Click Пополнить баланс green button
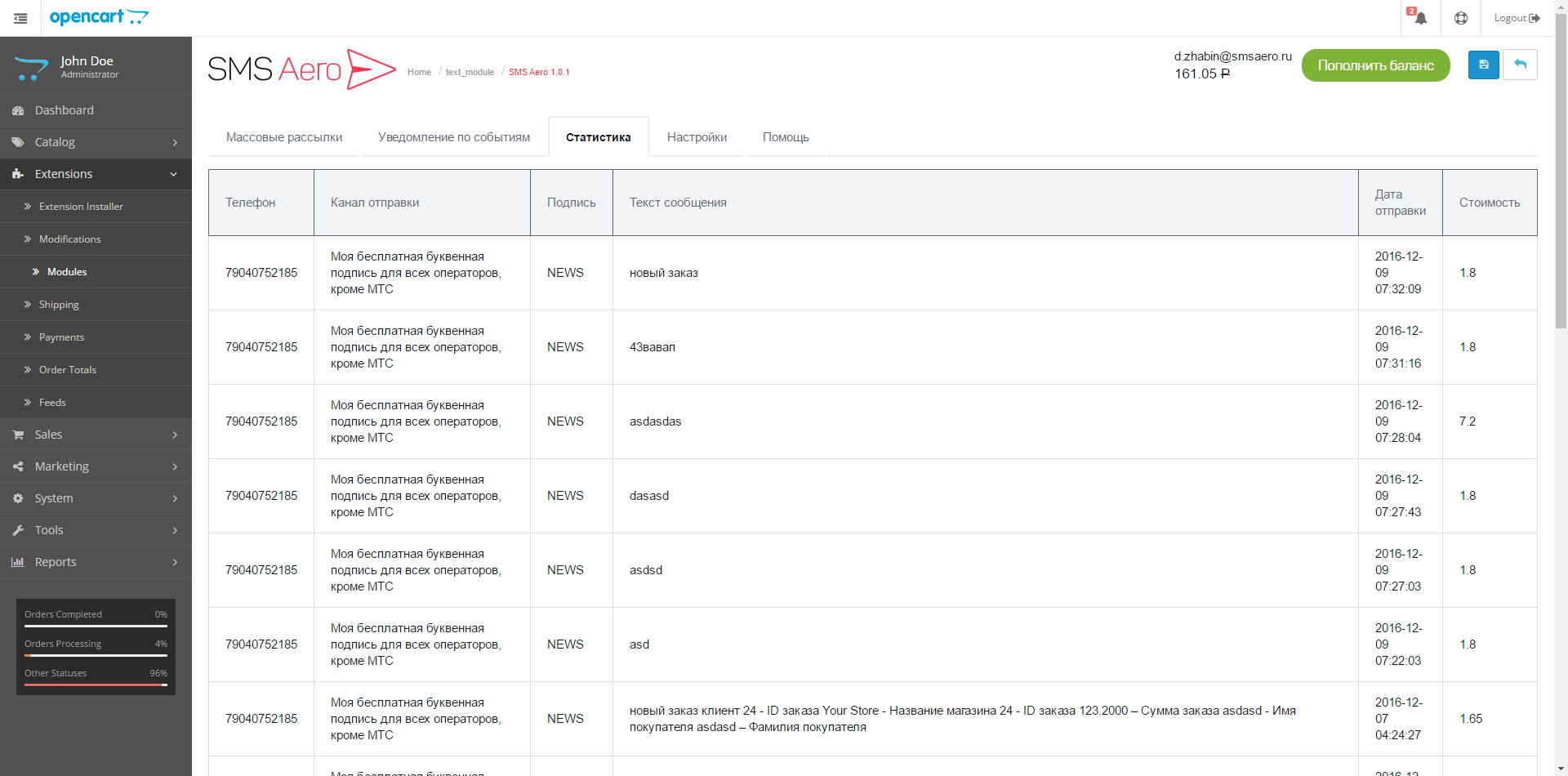The width and height of the screenshot is (1568, 776). click(1375, 65)
